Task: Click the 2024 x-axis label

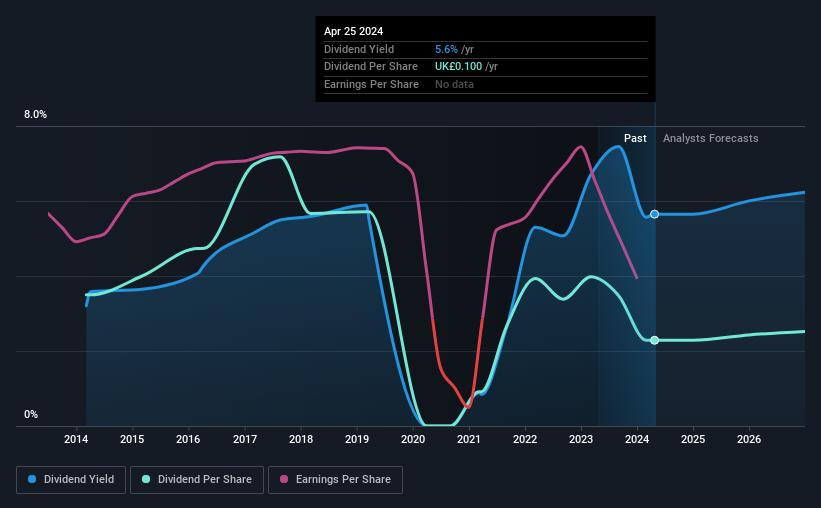Action: [x=637, y=439]
